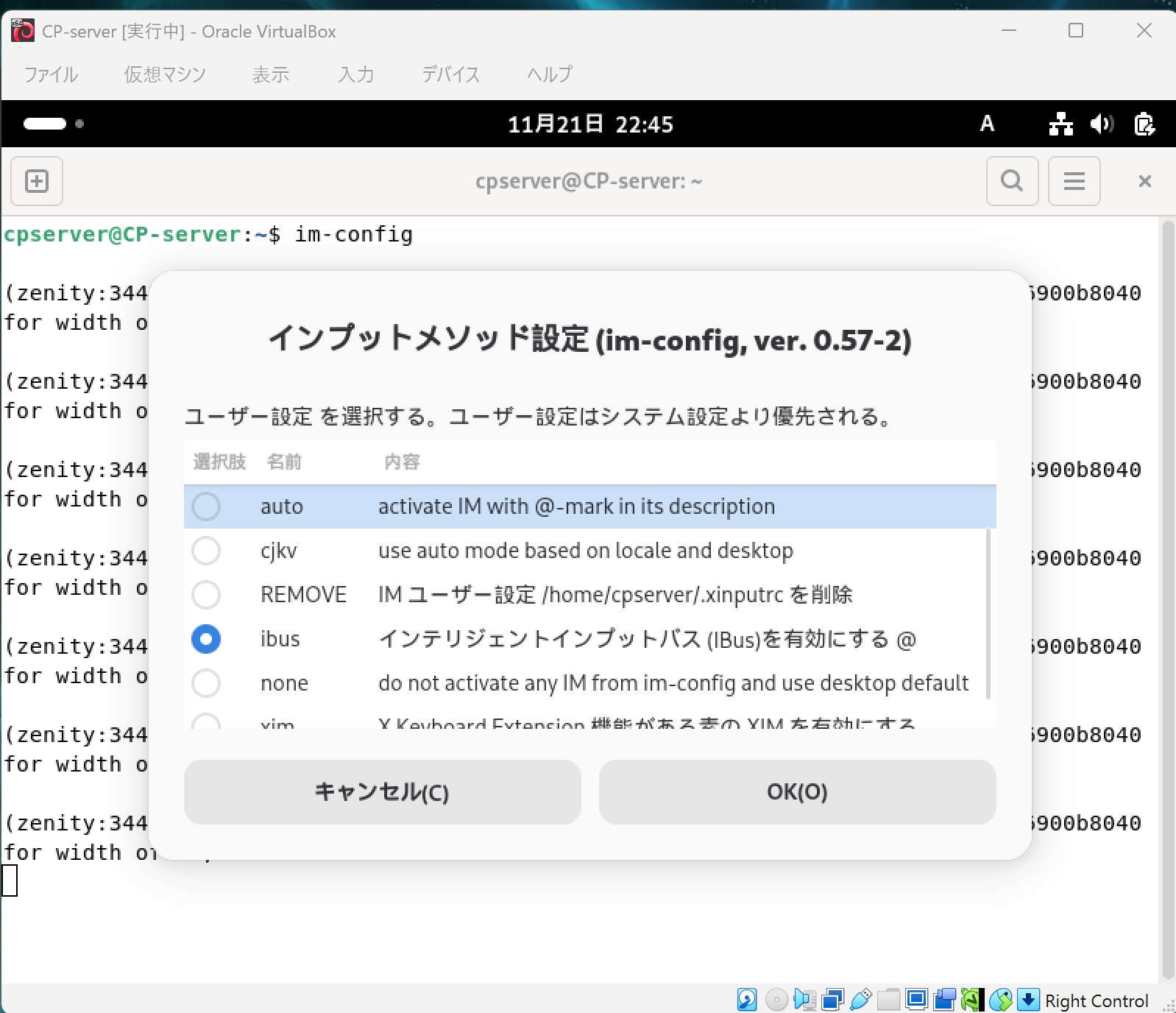The height and width of the screenshot is (1013, 1176).
Task: Click the terminal window vertical scrollbar
Action: (x=1167, y=600)
